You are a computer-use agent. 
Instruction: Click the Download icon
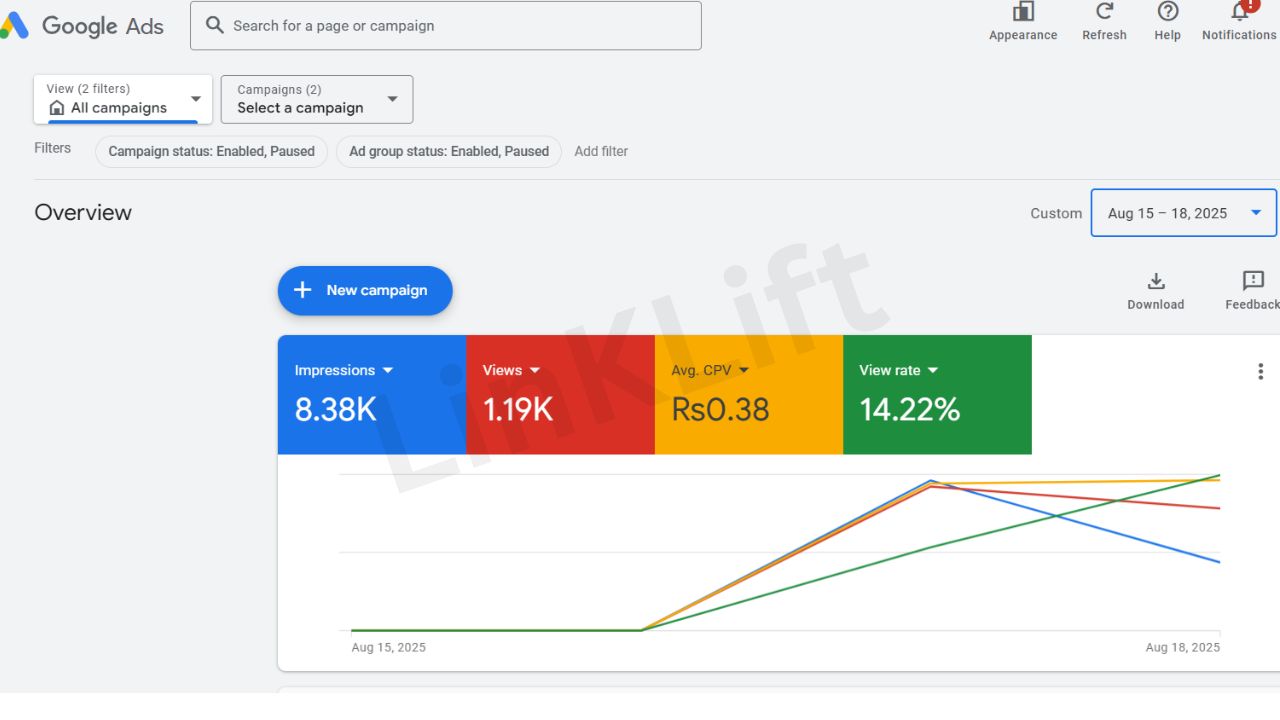(1155, 282)
